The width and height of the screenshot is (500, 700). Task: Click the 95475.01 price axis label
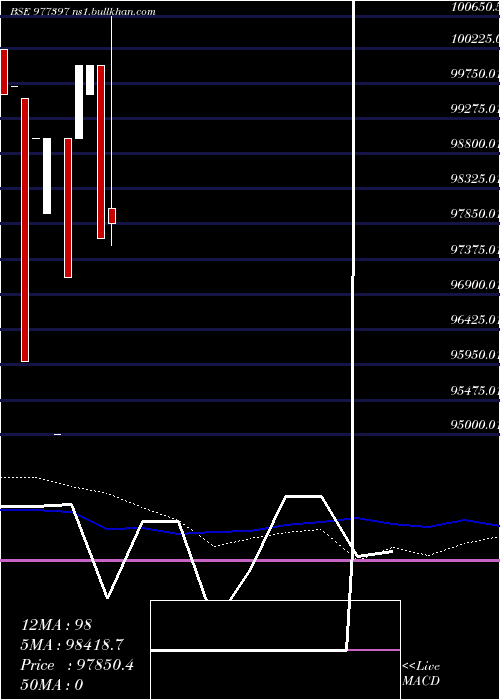(x=475, y=391)
